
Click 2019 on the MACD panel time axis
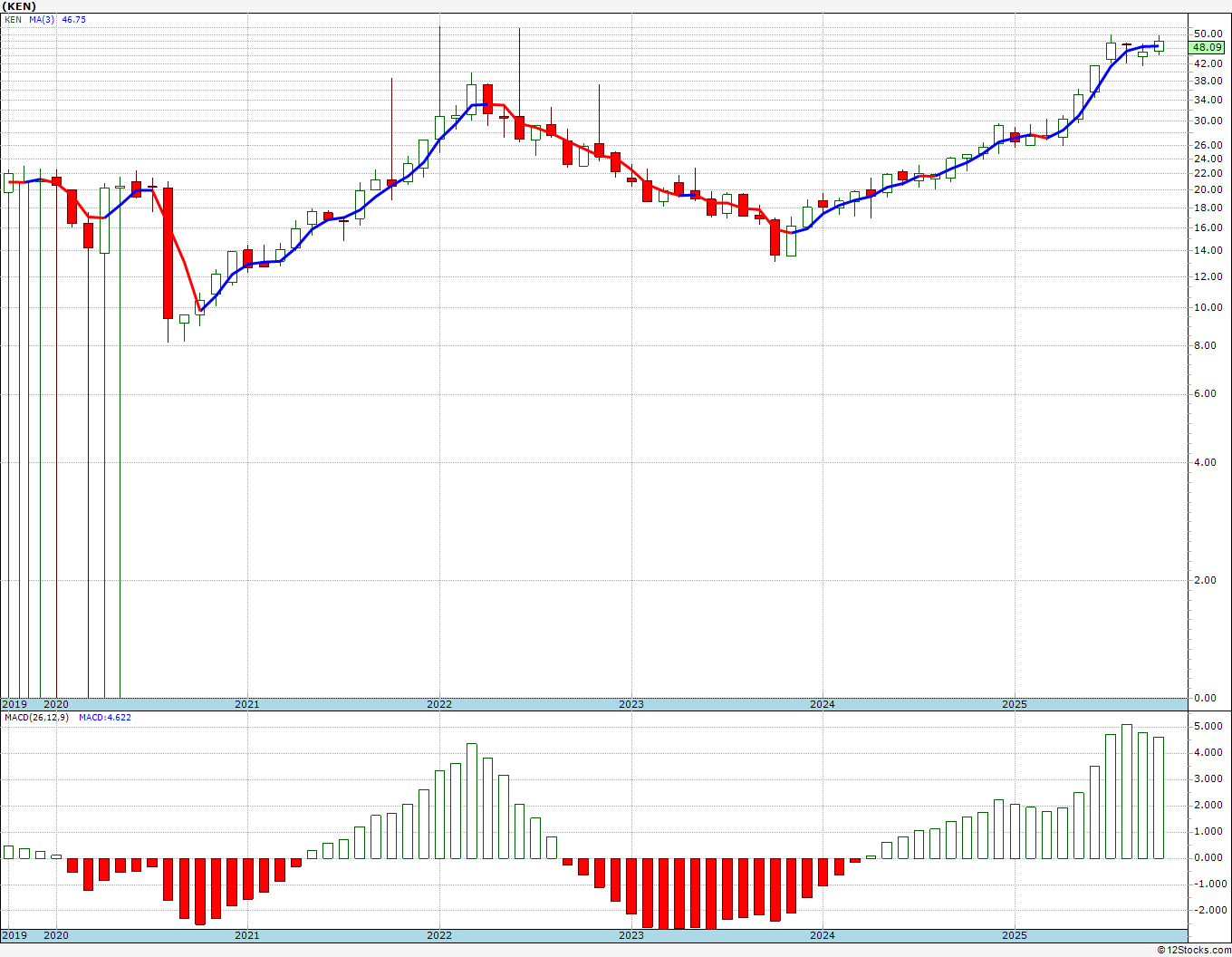pos(14,935)
